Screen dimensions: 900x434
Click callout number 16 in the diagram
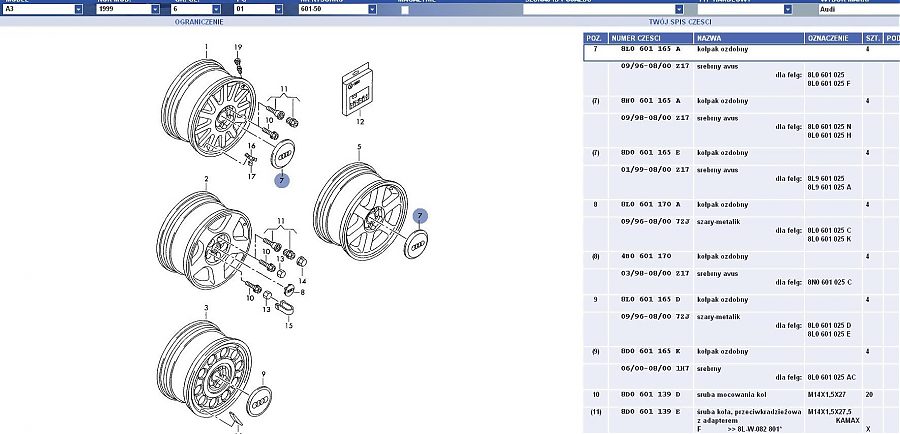point(251,146)
